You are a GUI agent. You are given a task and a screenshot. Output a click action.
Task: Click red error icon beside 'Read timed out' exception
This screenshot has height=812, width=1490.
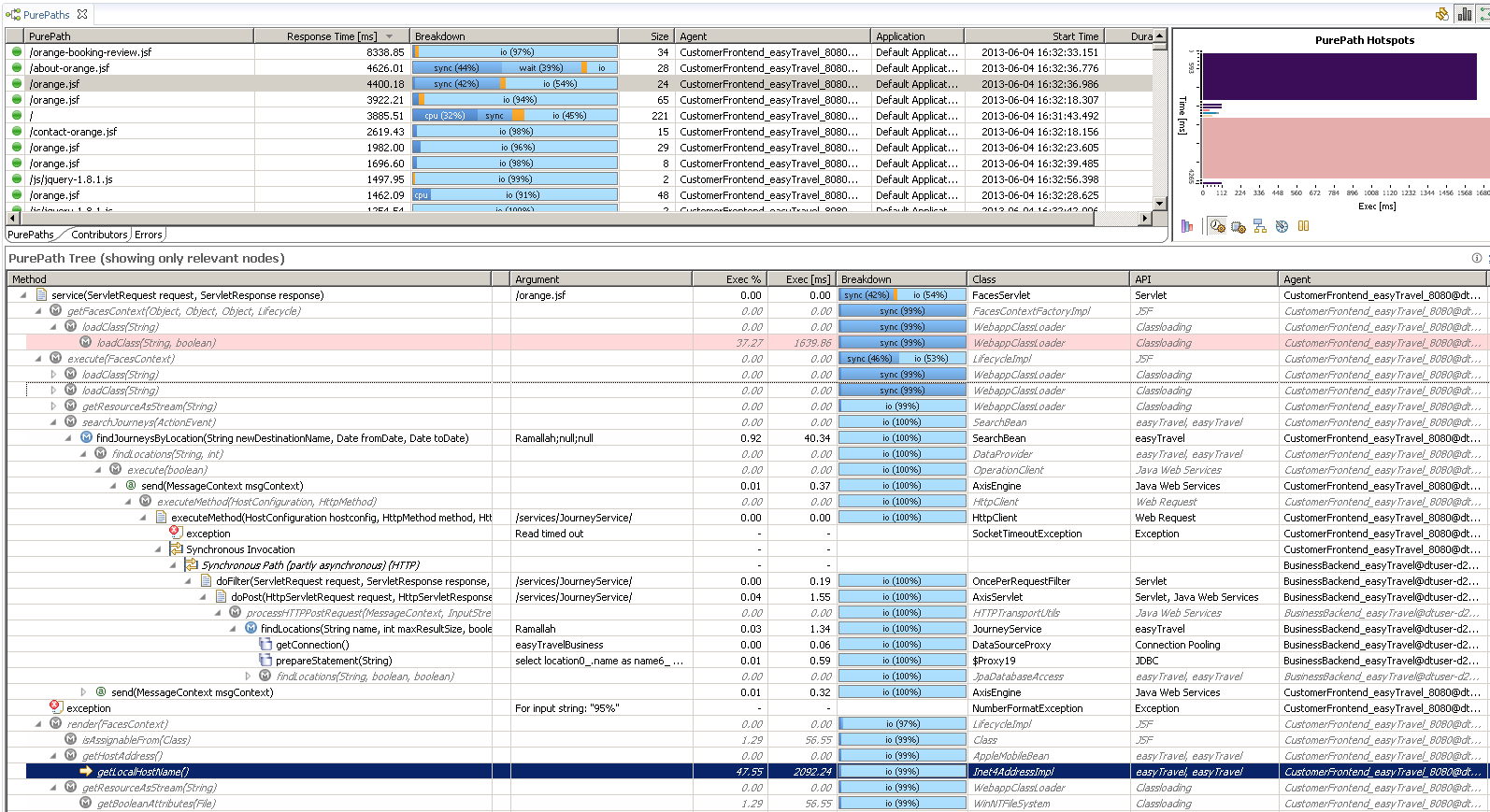tap(175, 532)
